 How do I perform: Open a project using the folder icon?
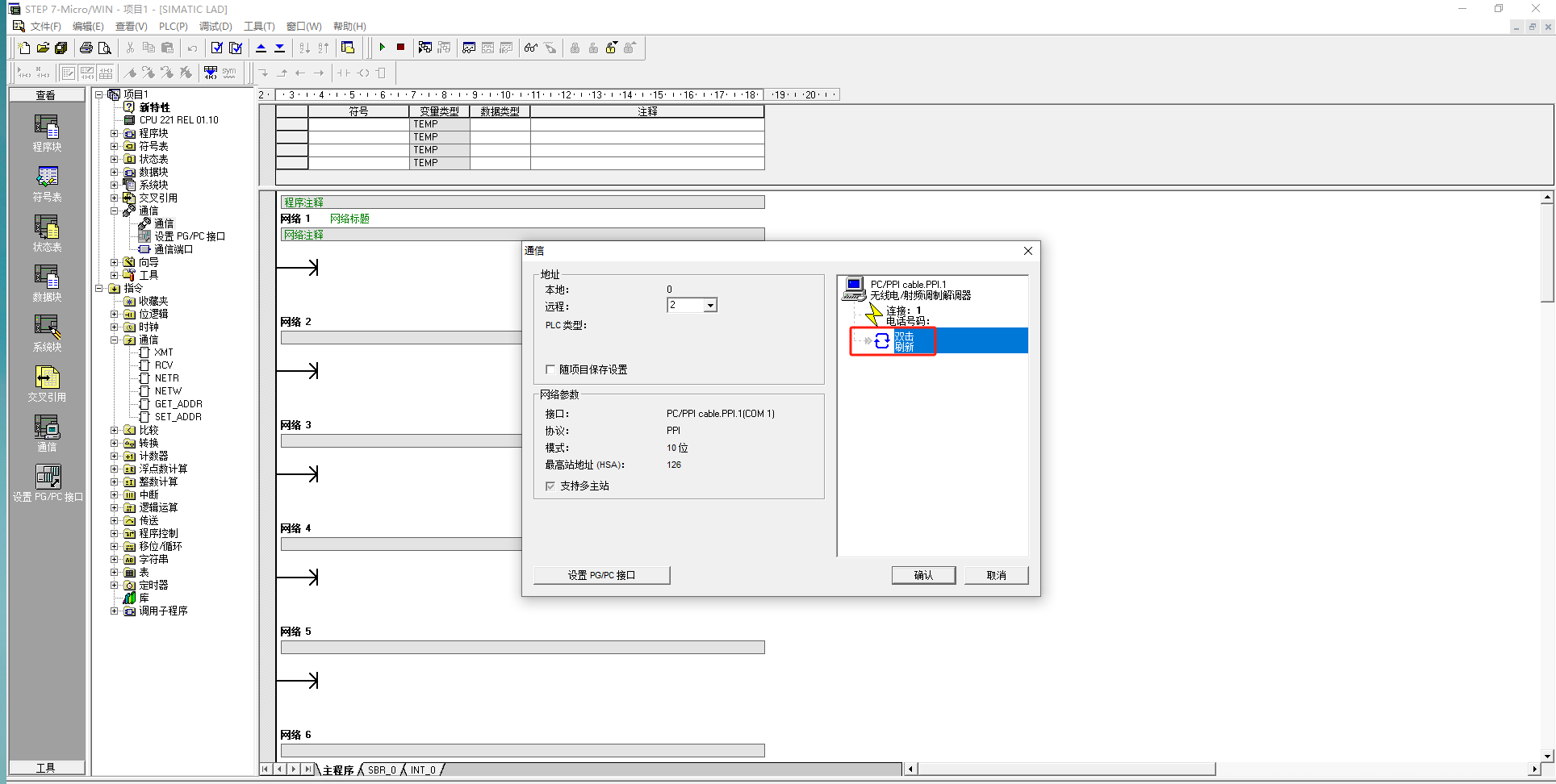click(x=43, y=48)
